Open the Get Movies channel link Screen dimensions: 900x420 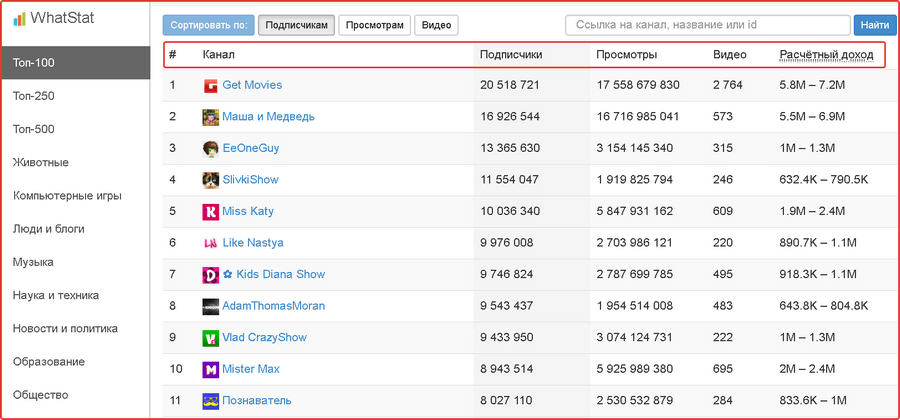(252, 85)
